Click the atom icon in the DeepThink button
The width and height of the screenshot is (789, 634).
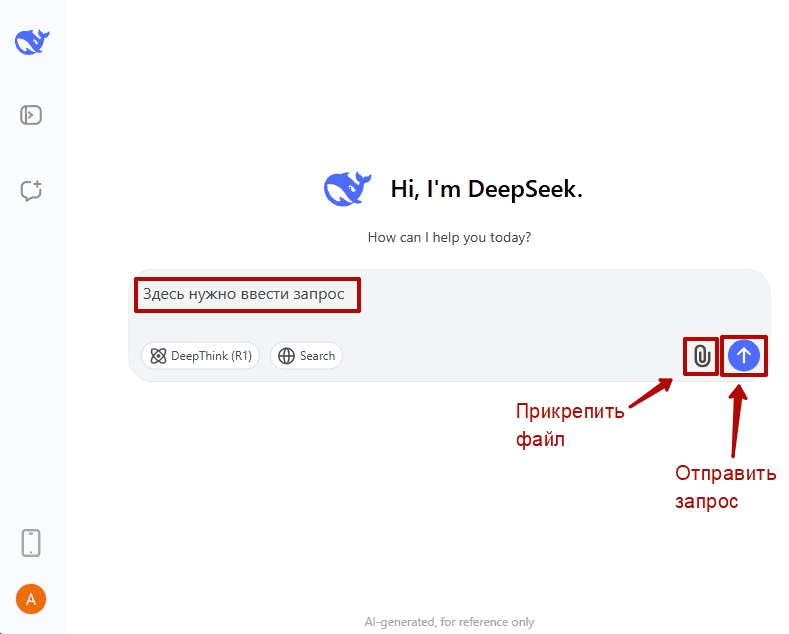158,356
